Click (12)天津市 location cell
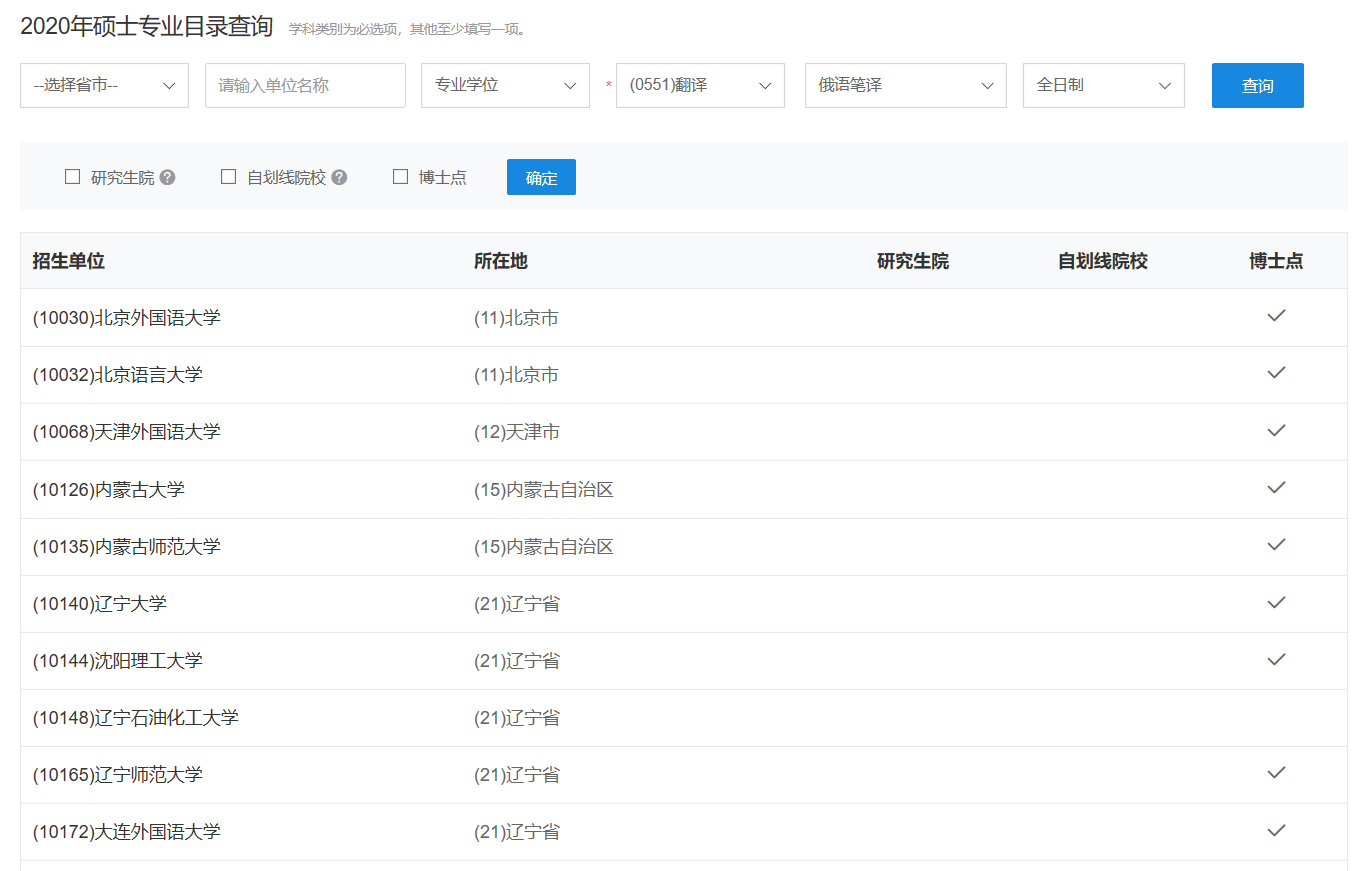1367x871 pixels. [x=516, y=432]
